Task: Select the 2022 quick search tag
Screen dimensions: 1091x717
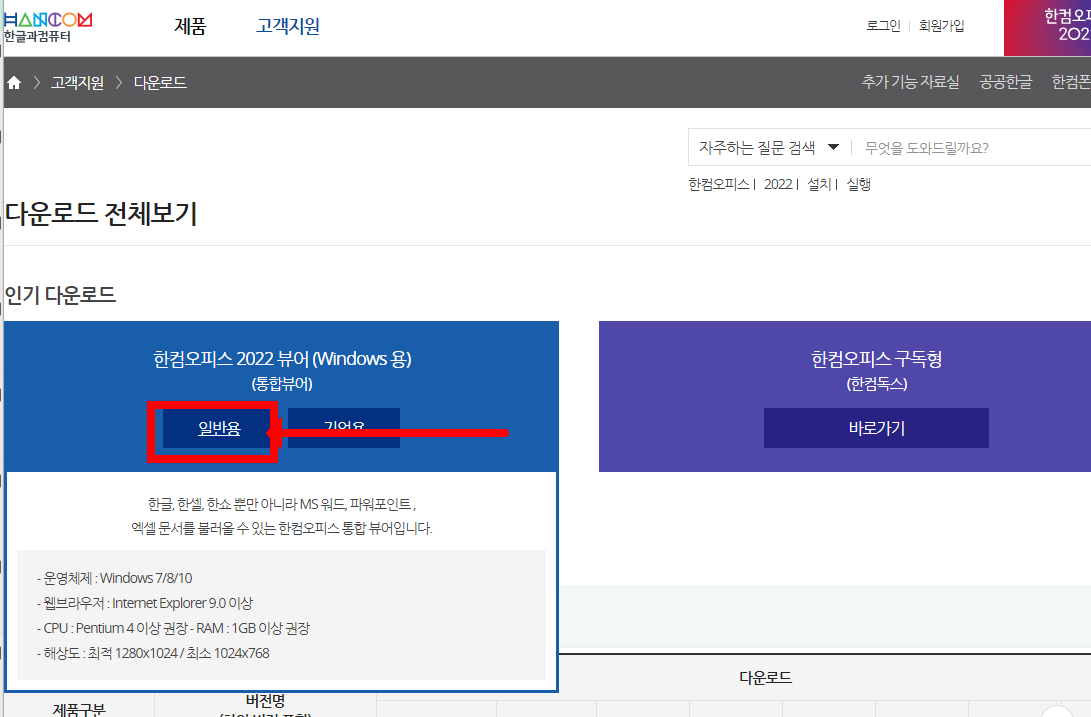Action: click(778, 184)
